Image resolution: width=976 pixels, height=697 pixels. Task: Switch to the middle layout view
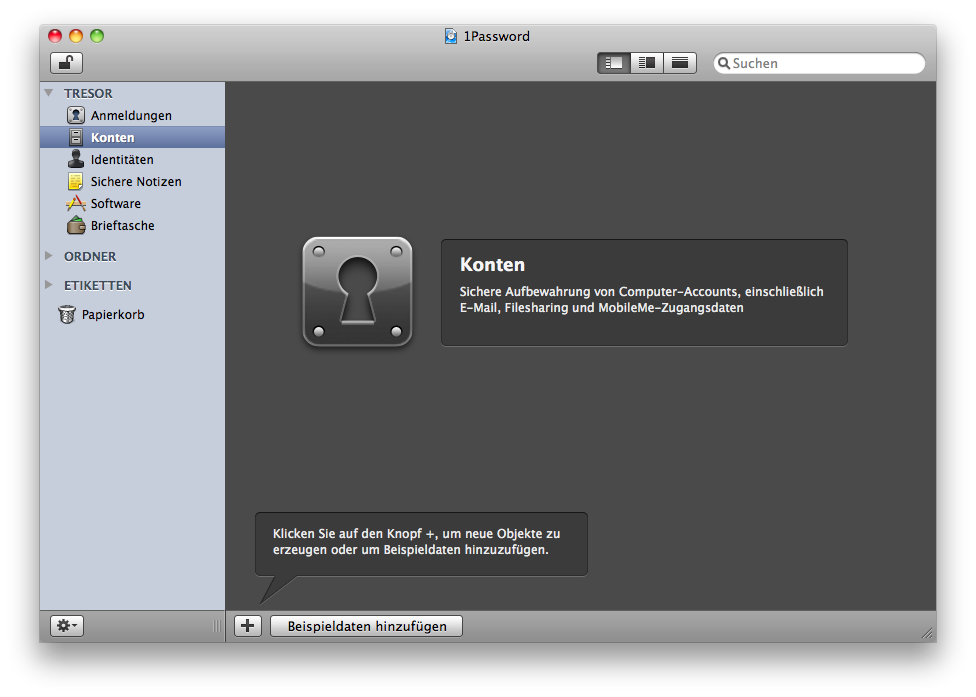point(646,63)
